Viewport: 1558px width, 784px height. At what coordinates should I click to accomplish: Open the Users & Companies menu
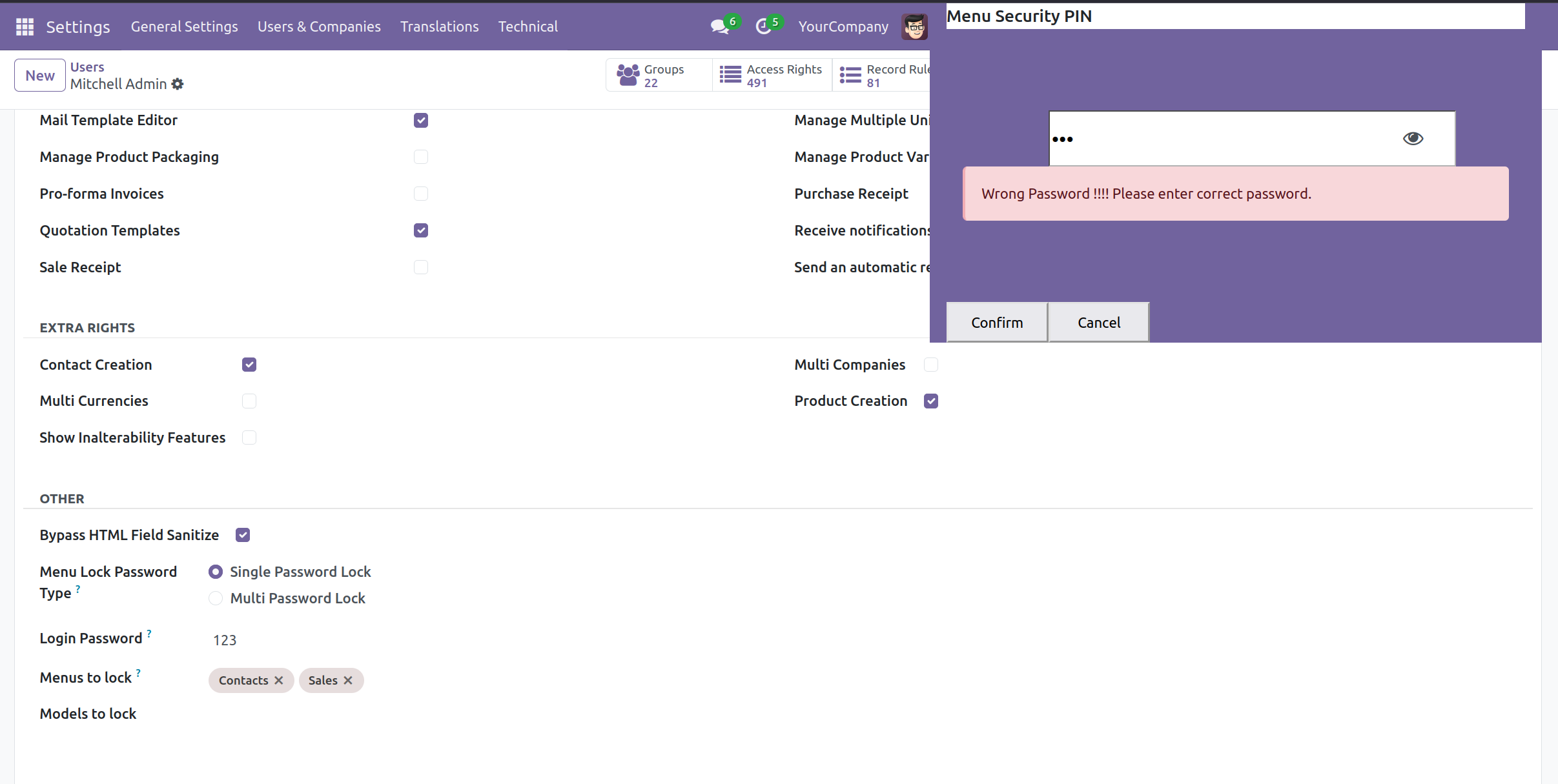tap(319, 26)
